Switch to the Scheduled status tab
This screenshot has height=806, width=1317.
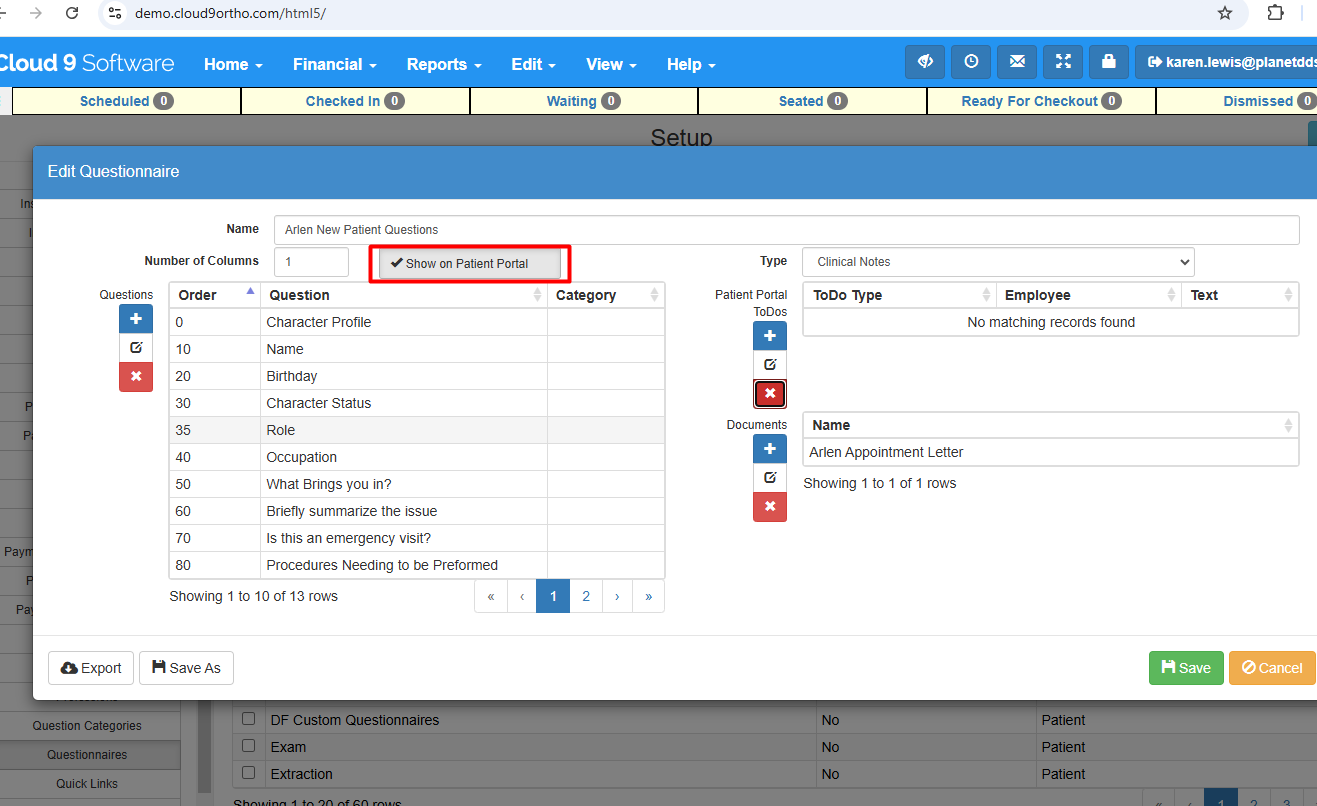coord(127,101)
